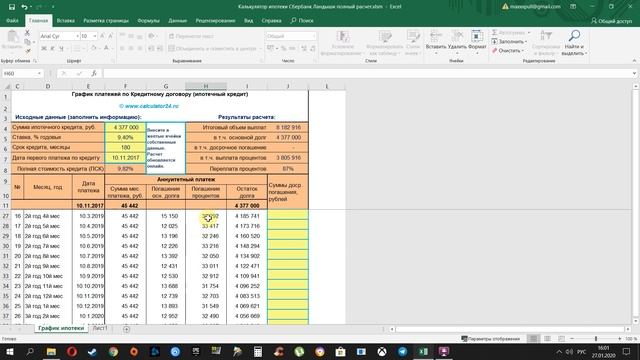640x360 pixels.
Task: Open Sort and Filter menu
Action: [x=546, y=43]
